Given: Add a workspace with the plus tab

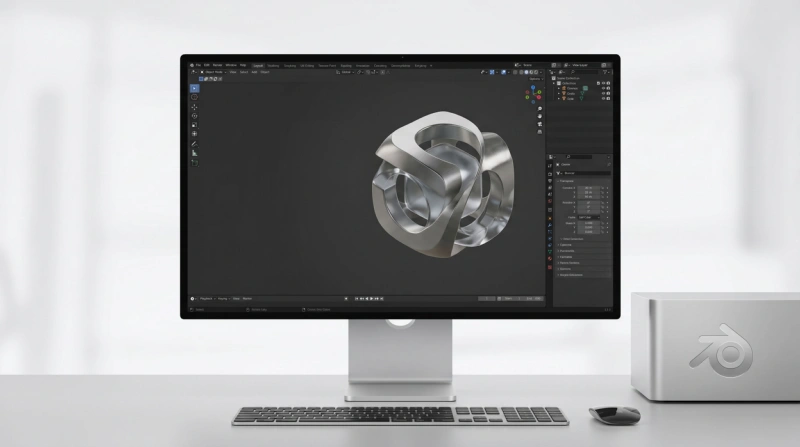Looking at the screenshot, I should point(431,66).
